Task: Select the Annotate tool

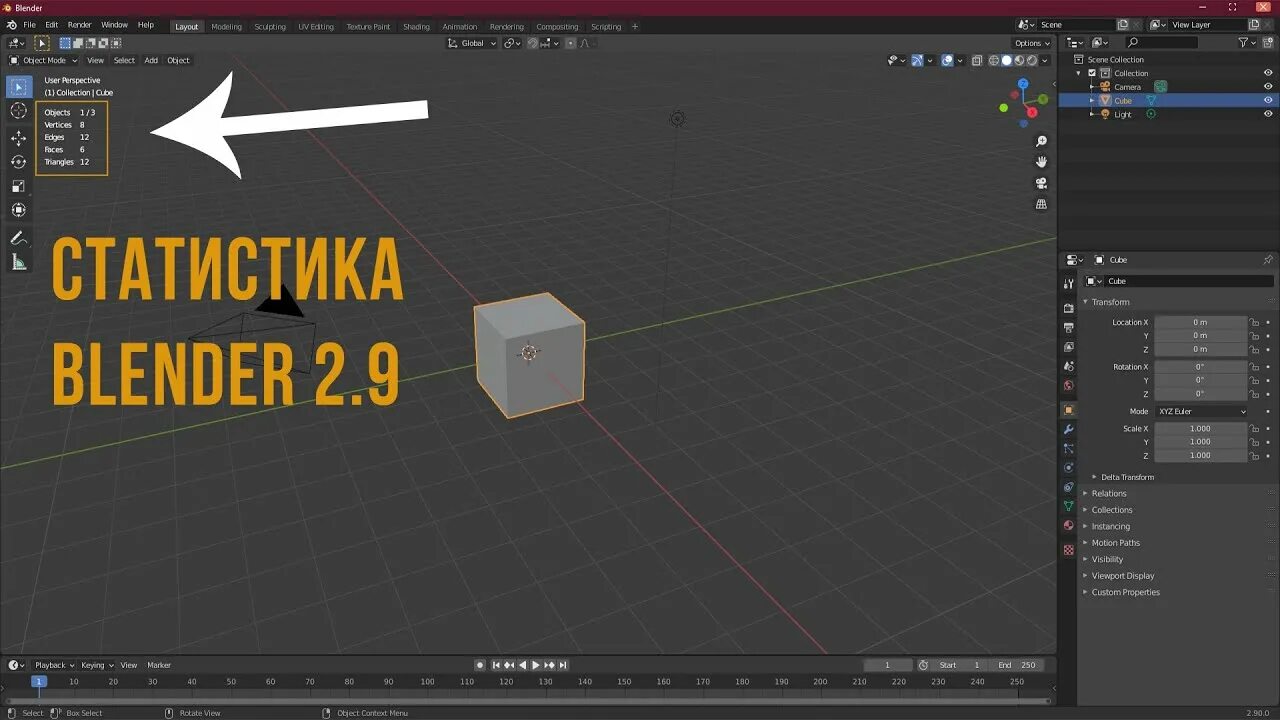Action: [19, 238]
